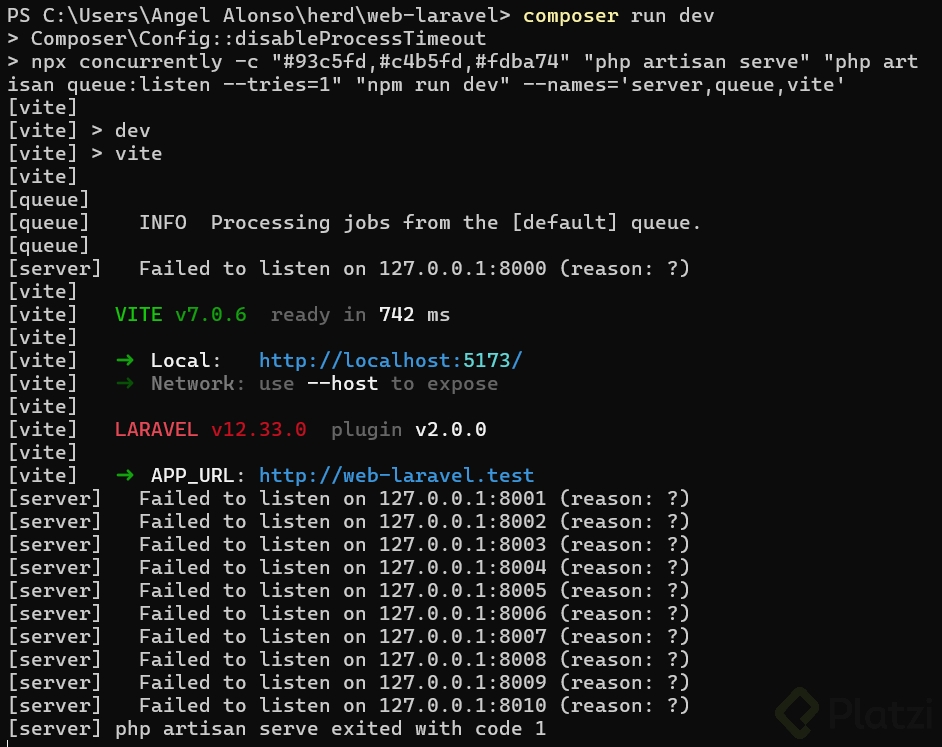This screenshot has height=747, width=942.
Task: Click the "742 ms" ready time
Action: [414, 315]
